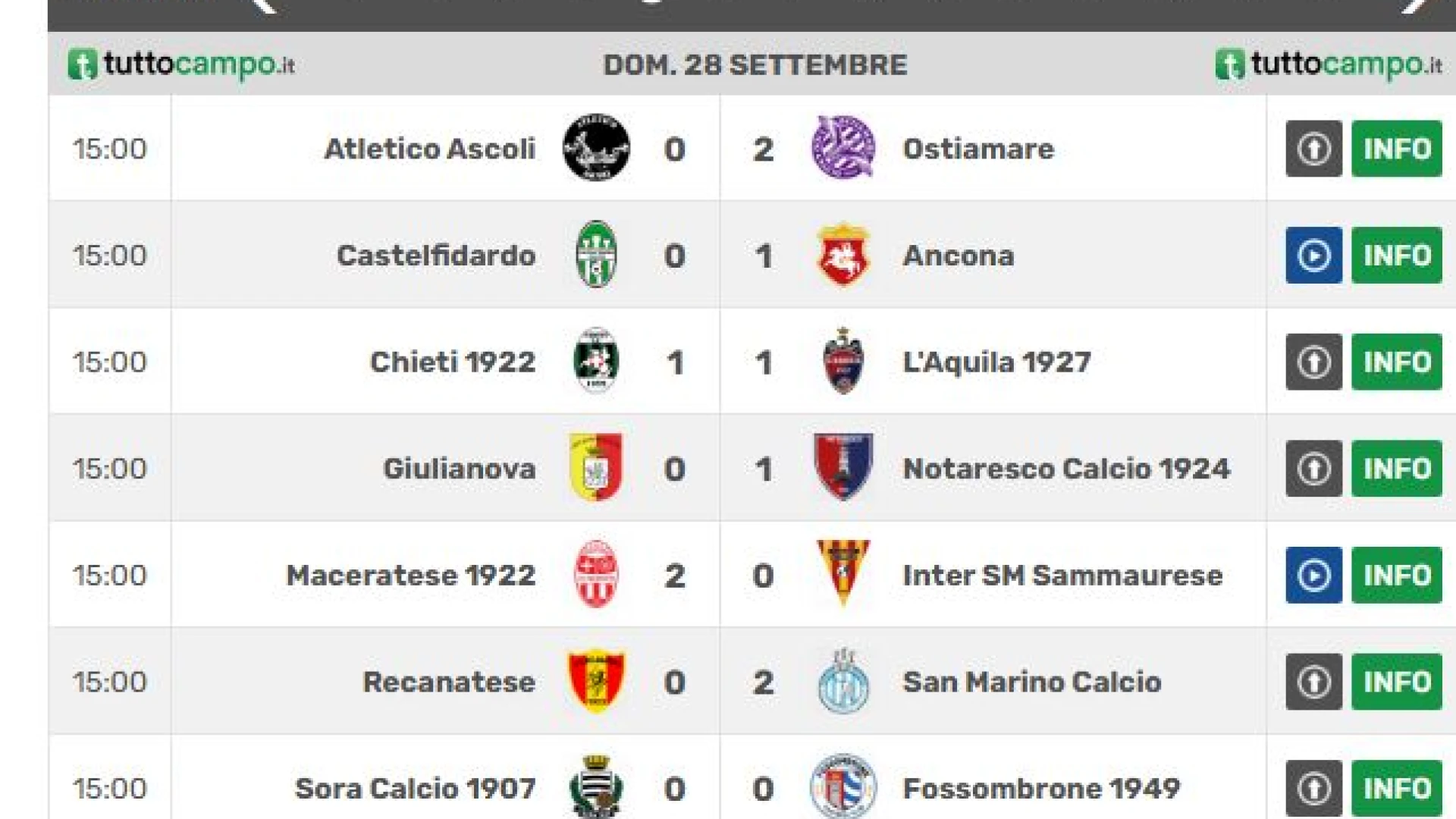
Task: Open INFO for Atletico Ascoli vs Ostiamare
Action: pos(1396,149)
